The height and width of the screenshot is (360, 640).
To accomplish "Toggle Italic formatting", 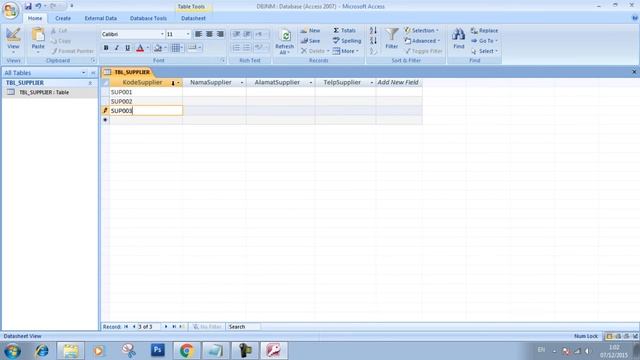I will 117,48.
